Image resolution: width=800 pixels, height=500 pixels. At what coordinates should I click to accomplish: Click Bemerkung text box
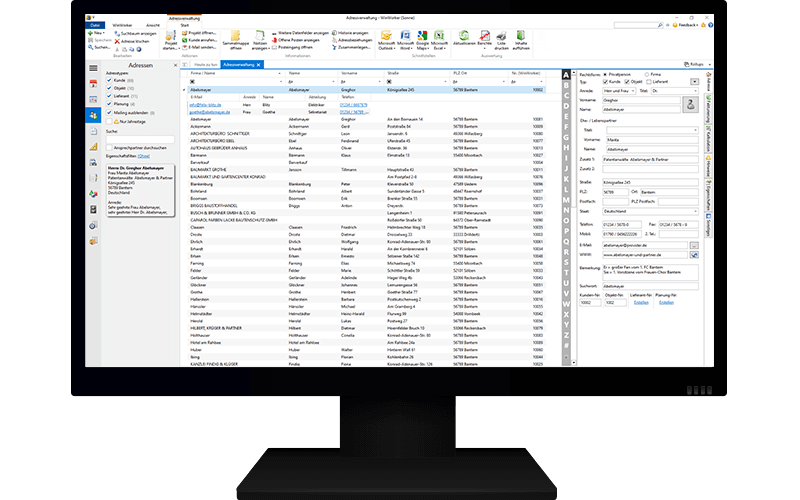pyautogui.click(x=650, y=271)
